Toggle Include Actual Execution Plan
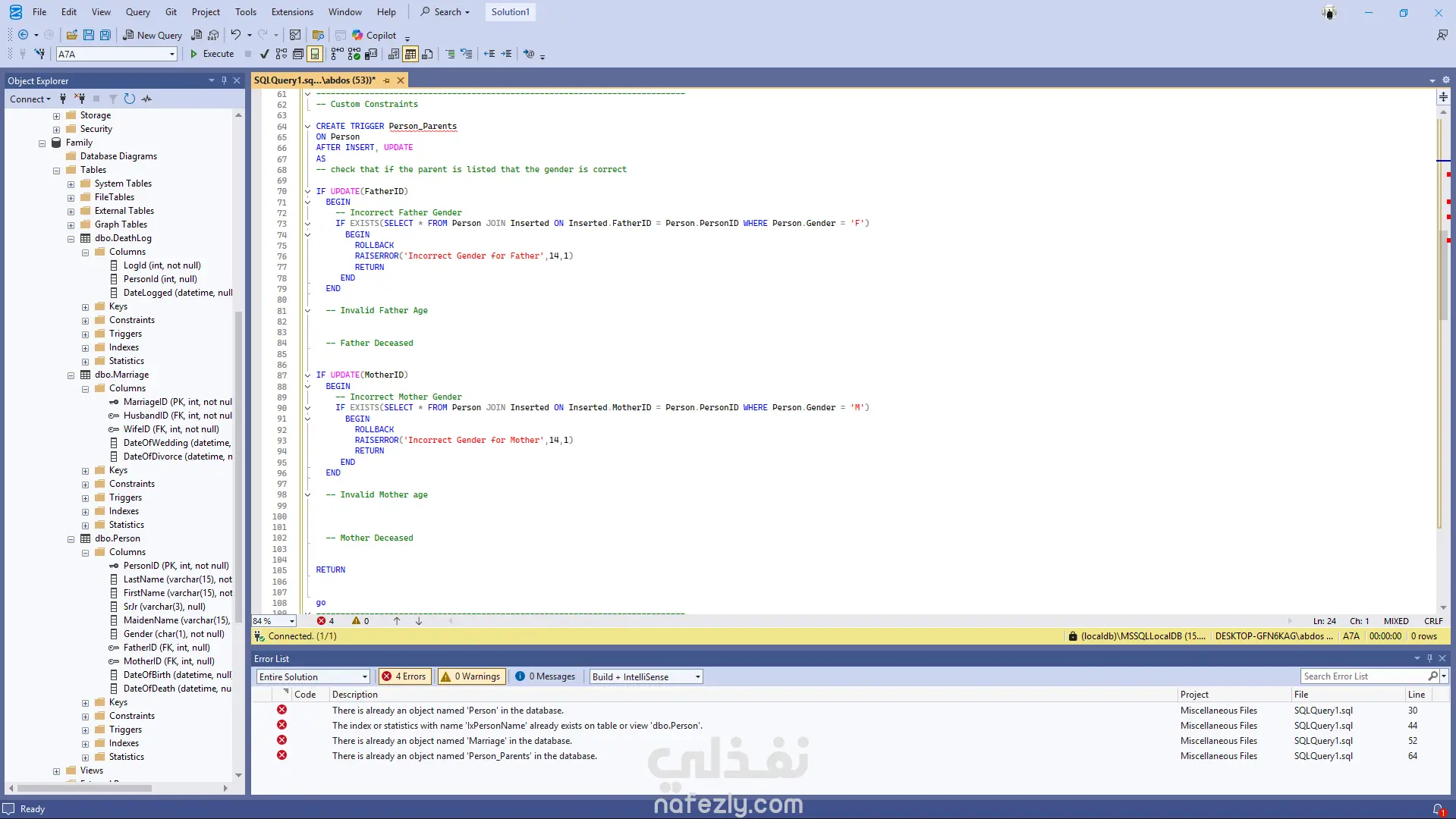 coord(338,54)
